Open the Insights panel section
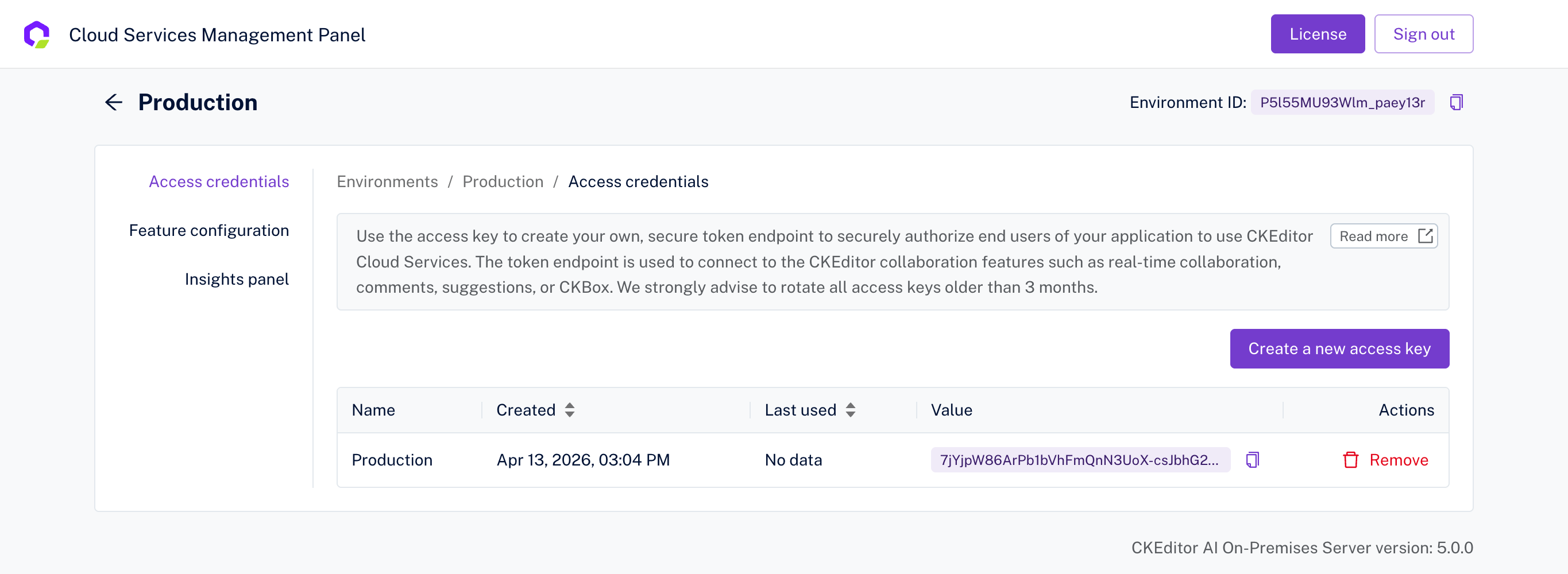 click(x=237, y=278)
